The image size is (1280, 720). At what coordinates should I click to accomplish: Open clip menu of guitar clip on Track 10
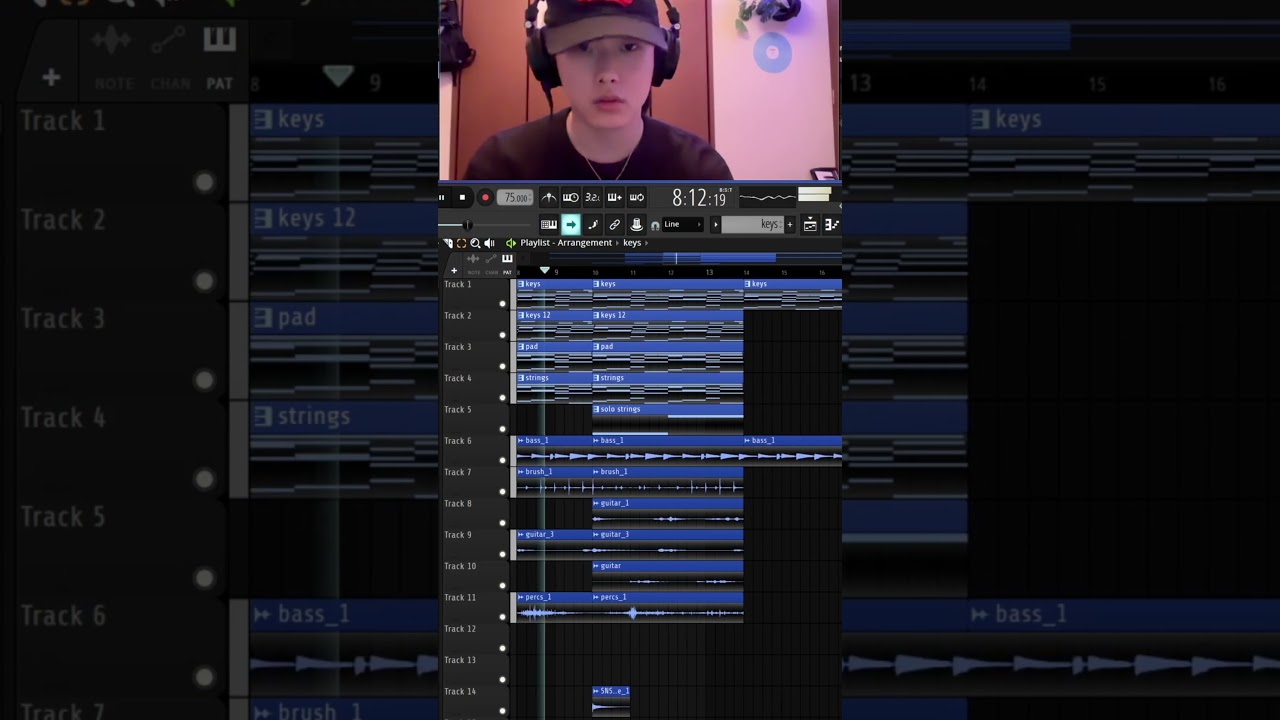(x=597, y=566)
